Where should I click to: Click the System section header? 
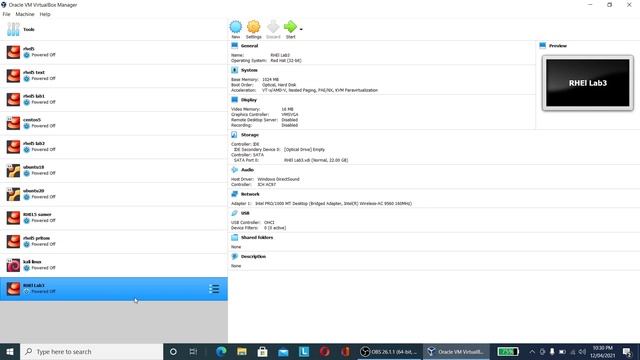[x=249, y=70]
